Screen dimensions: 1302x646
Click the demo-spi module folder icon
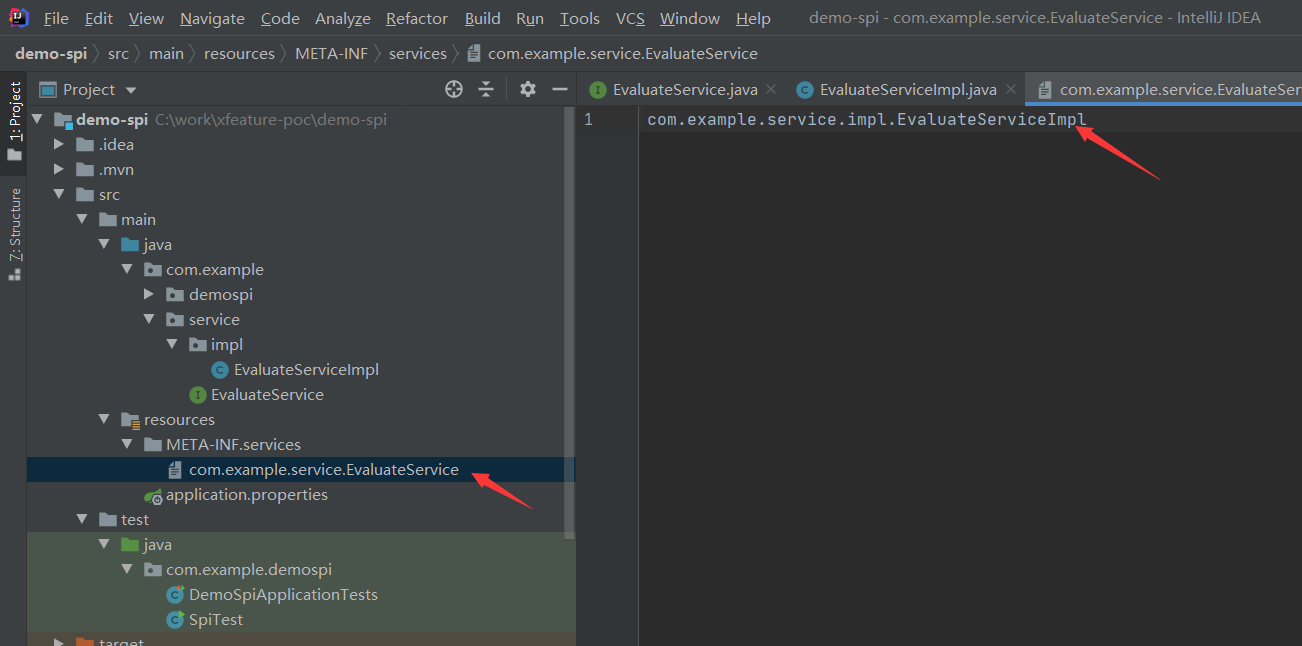point(62,120)
